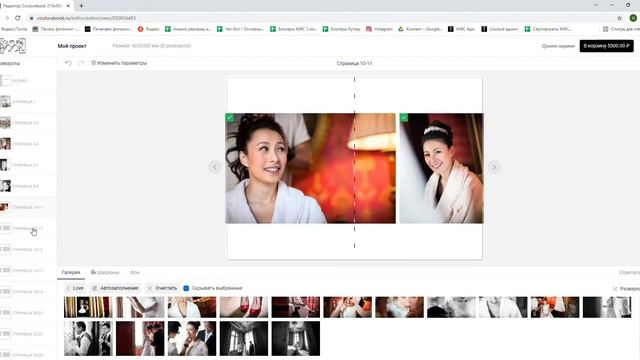This screenshot has height=360, width=640.
Task: Open the Instagram bookmark
Action: coord(379,29)
